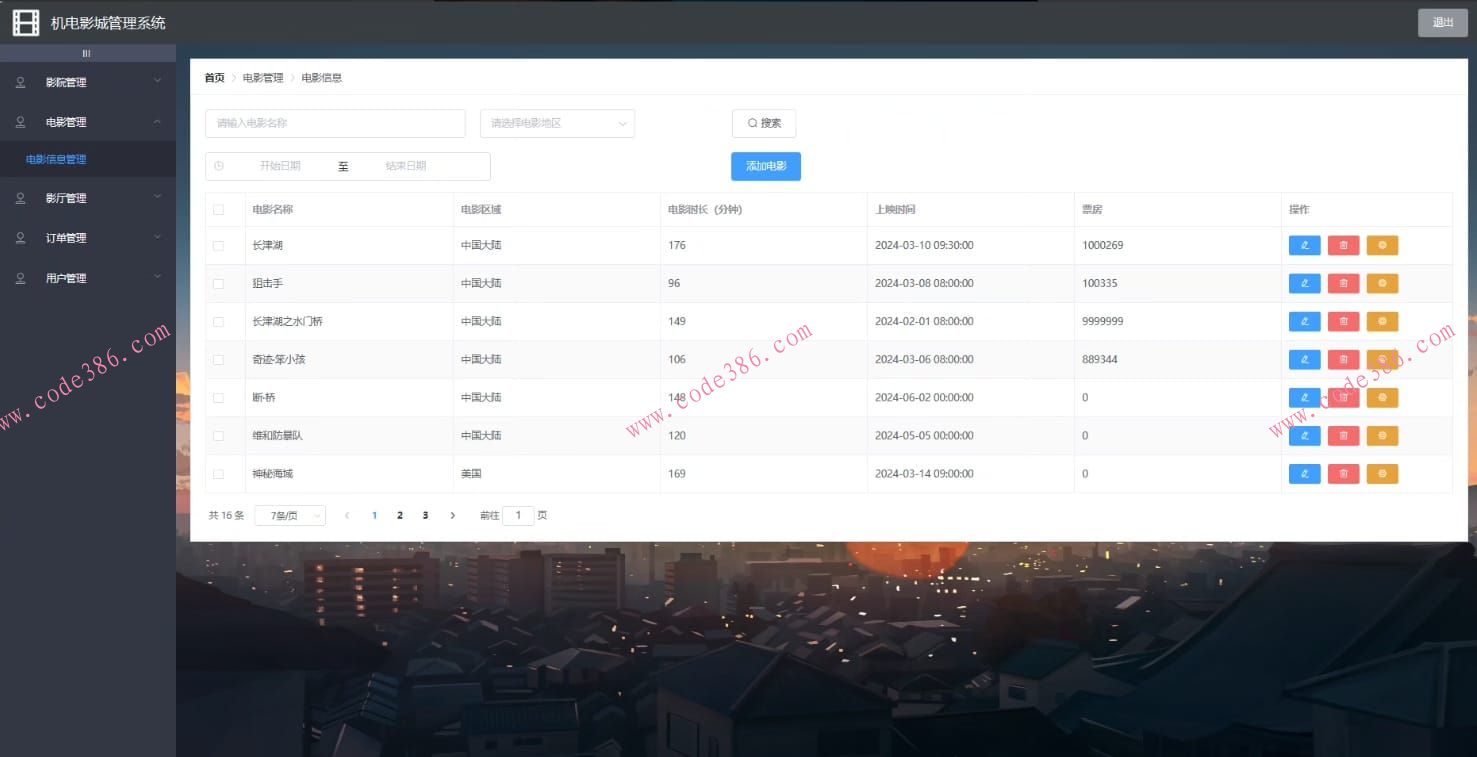Toggle the select-all checkbox in table header

click(x=218, y=210)
